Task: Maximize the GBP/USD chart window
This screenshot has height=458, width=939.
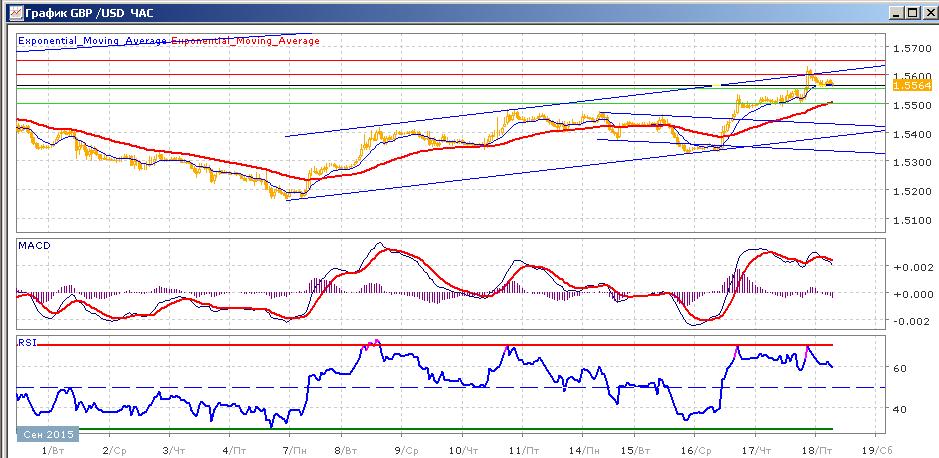Action: tap(911, 12)
